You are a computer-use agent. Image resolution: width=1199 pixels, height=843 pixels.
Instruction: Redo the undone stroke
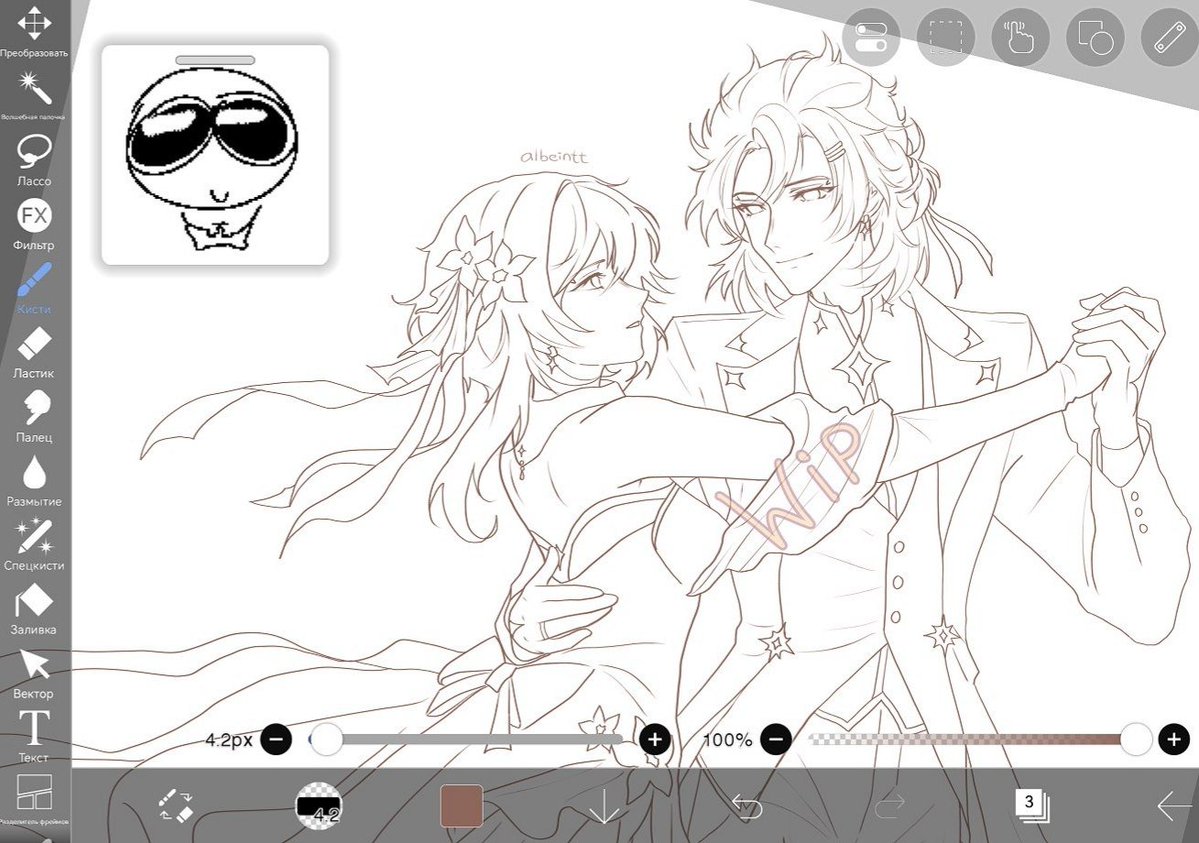tap(889, 806)
